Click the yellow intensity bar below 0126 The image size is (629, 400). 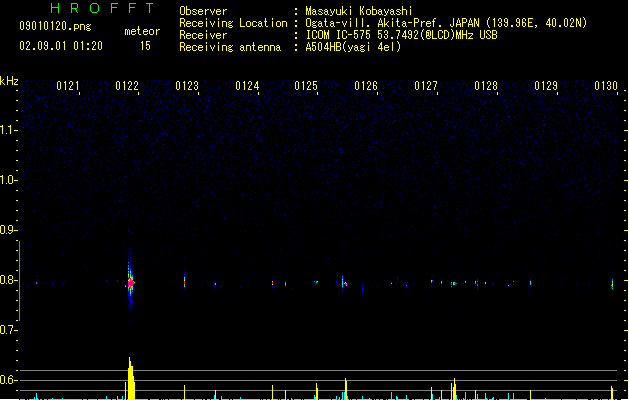(x=345, y=389)
